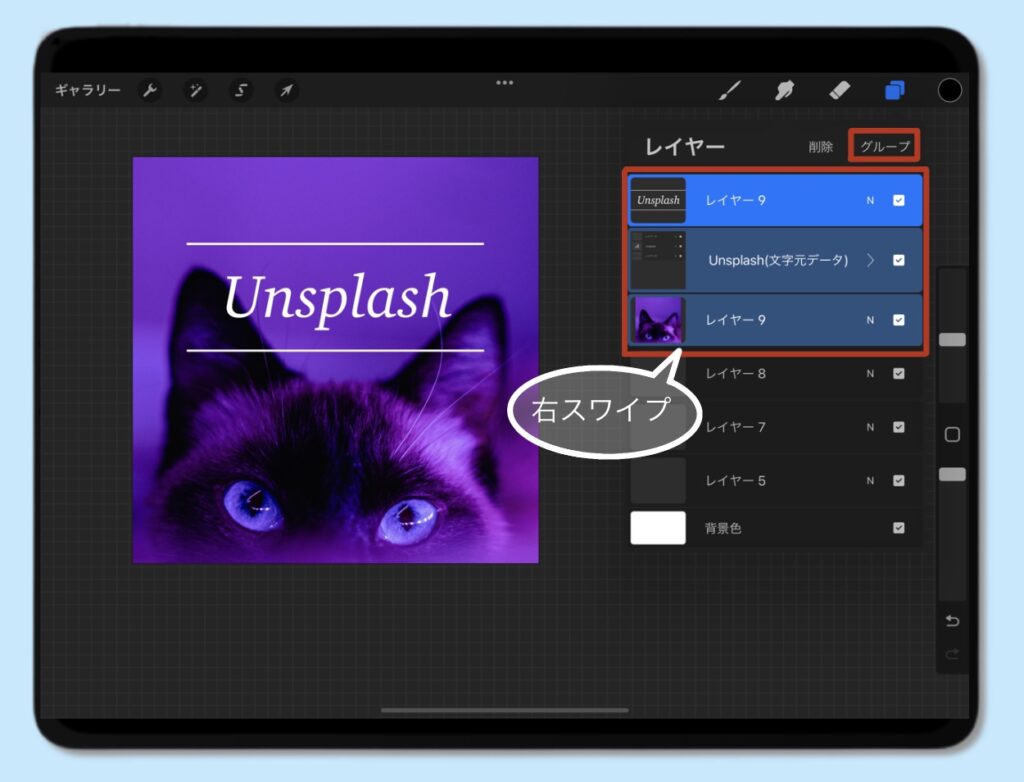
Task: Open blend mode N of top レイヤー9
Action: click(x=870, y=201)
